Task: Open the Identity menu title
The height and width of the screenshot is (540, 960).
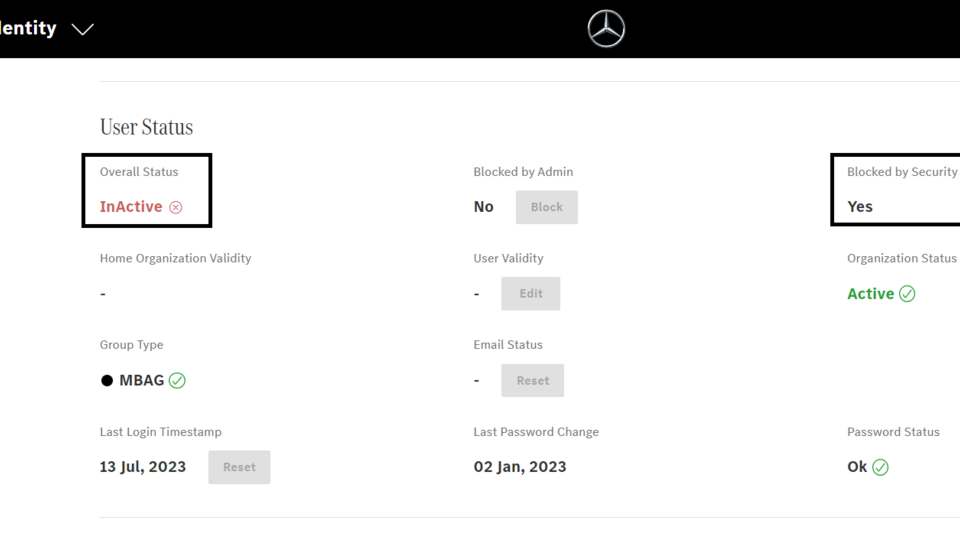Action: tap(28, 28)
